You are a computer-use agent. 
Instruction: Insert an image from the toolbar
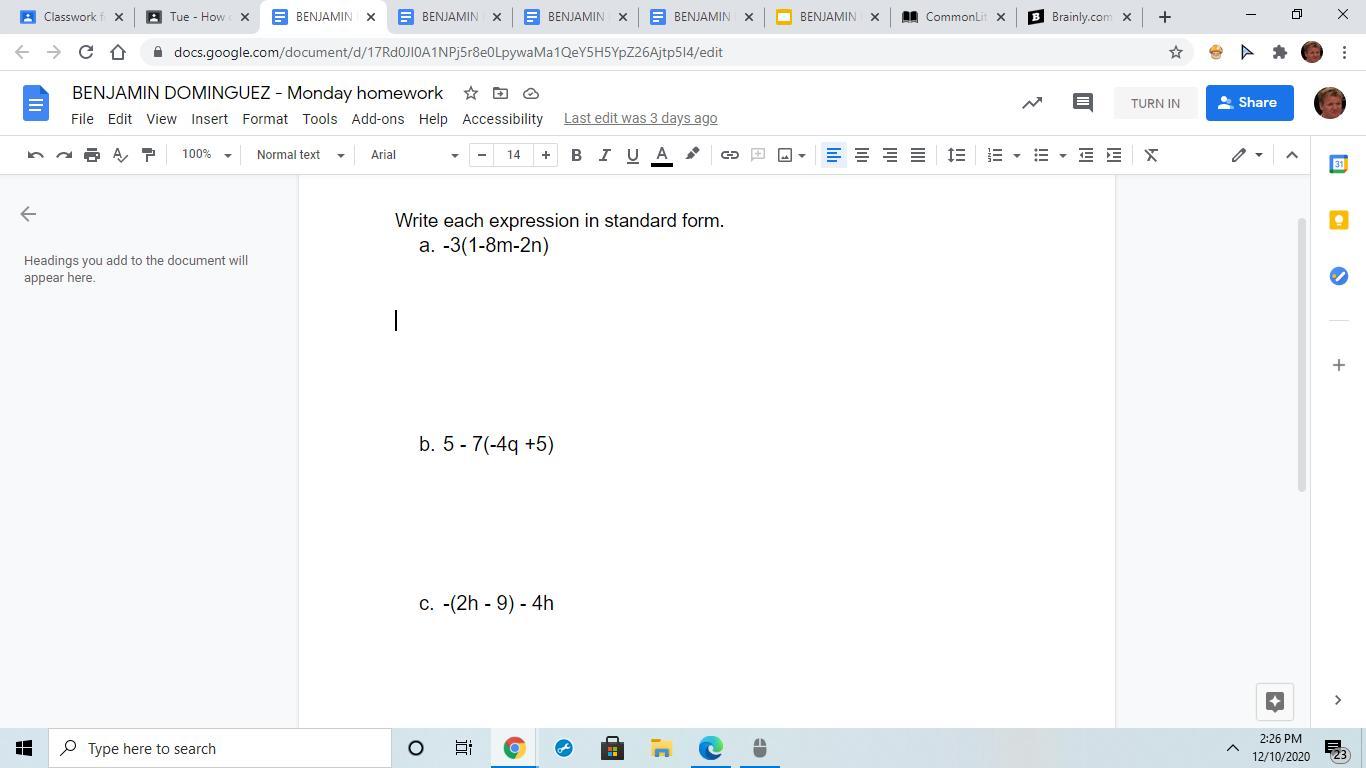point(785,155)
